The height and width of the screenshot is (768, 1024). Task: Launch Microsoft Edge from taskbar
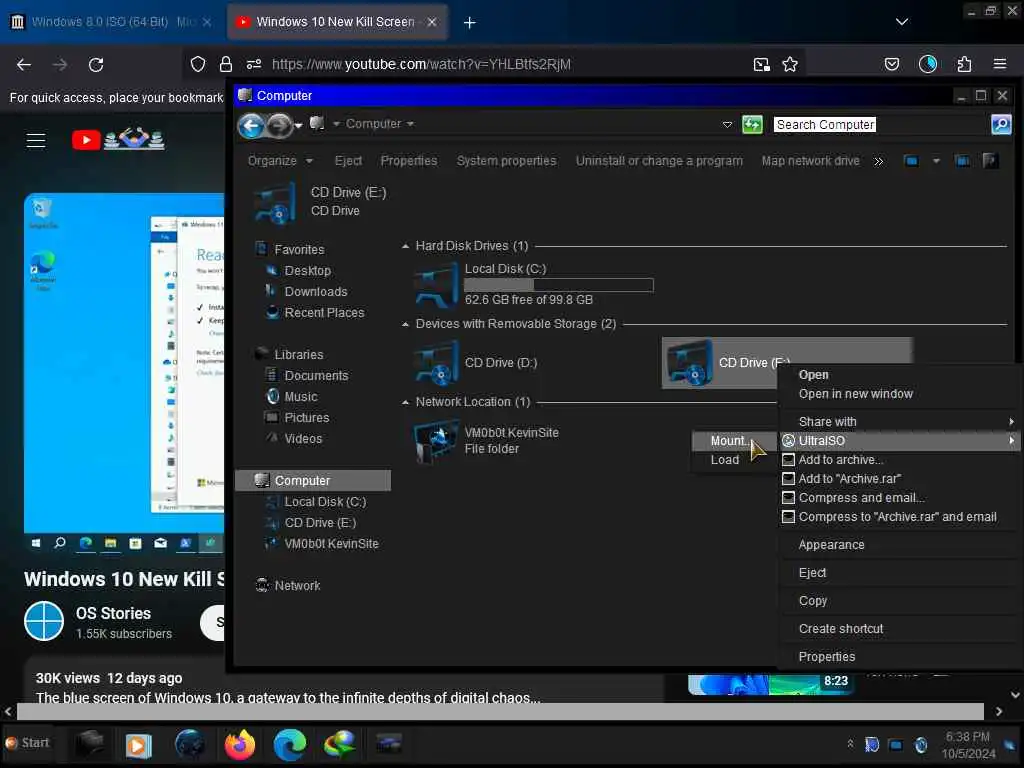tap(289, 744)
